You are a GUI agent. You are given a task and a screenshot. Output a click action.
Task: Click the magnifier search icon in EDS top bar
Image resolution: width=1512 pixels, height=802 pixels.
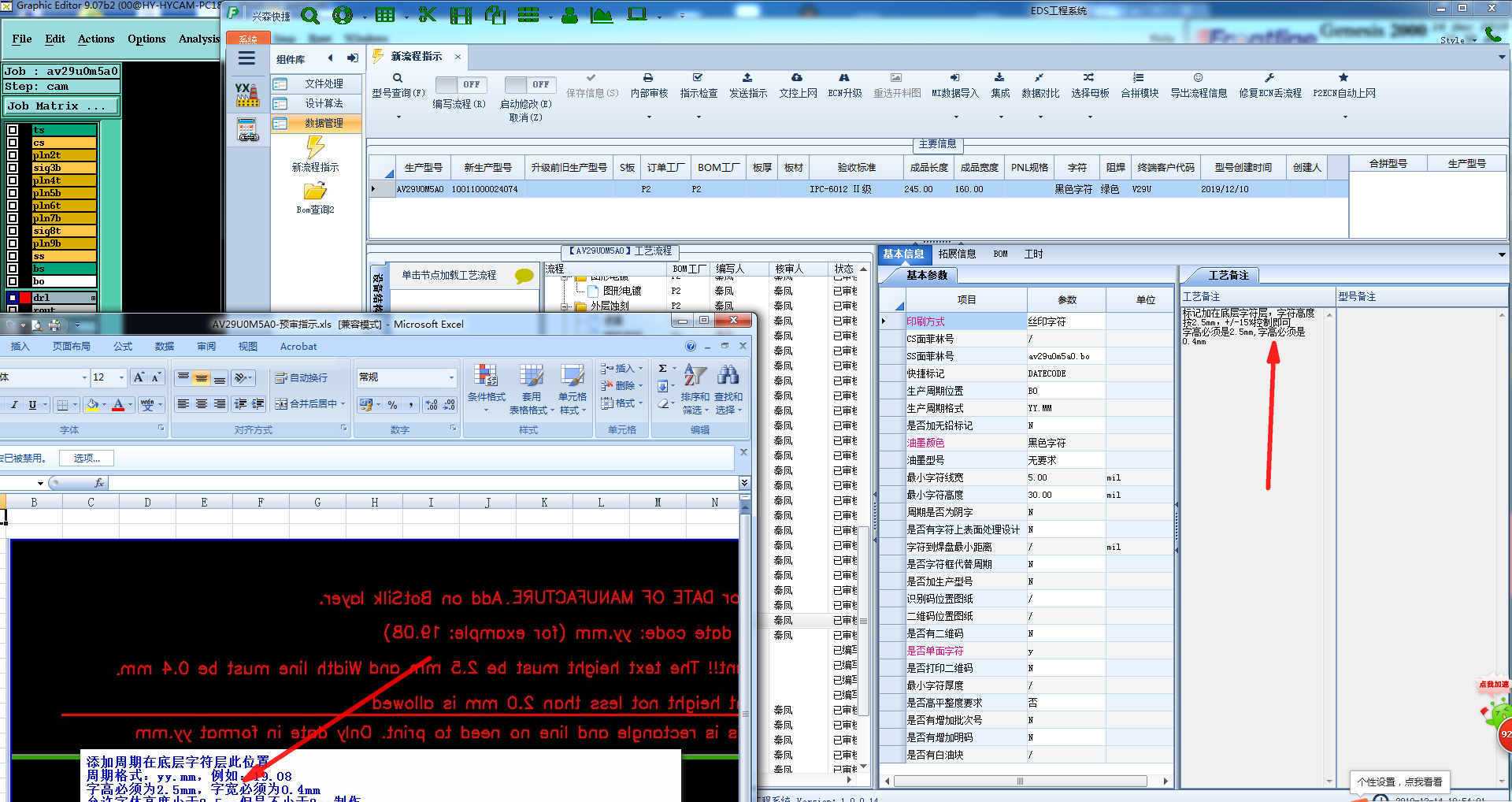click(310, 15)
